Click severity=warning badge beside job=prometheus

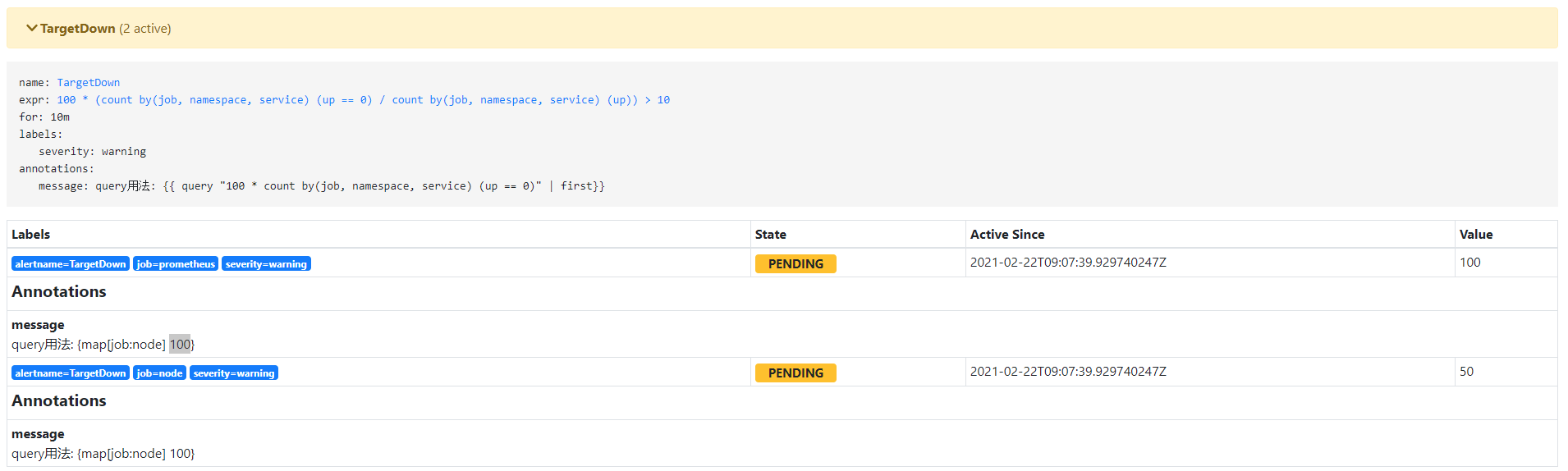pyautogui.click(x=266, y=264)
